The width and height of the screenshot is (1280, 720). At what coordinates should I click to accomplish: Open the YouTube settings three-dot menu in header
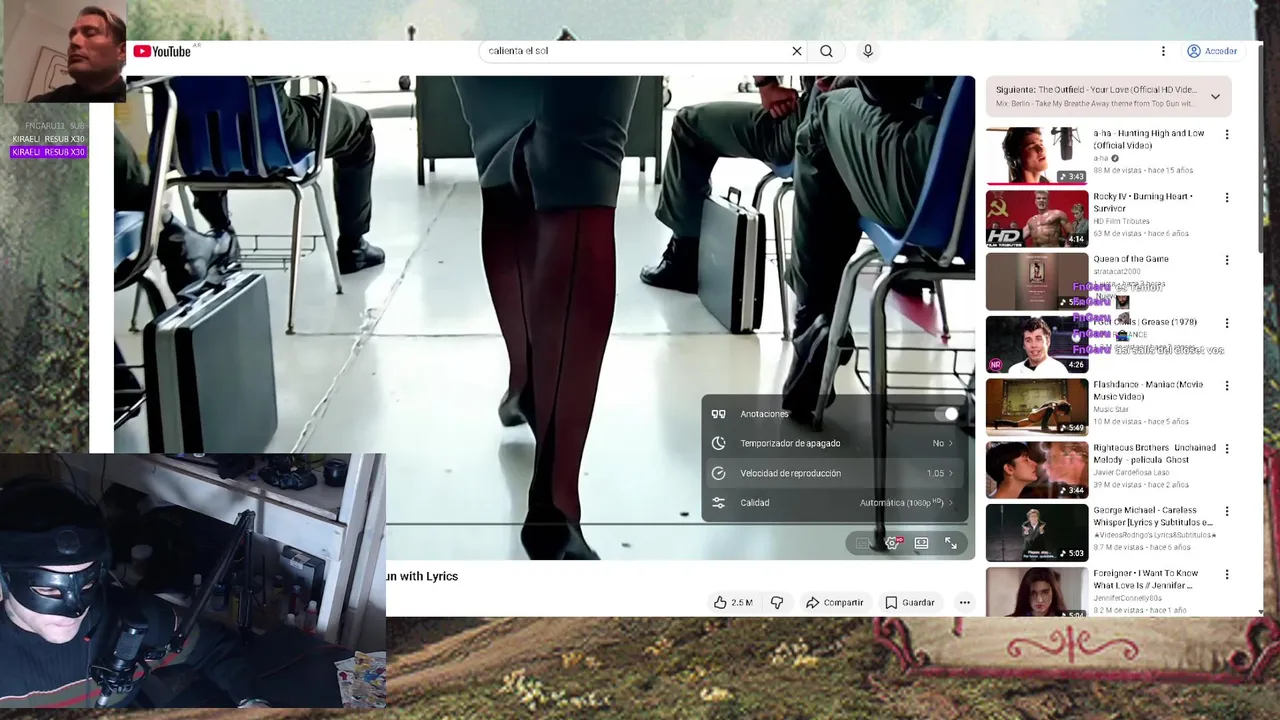click(x=1163, y=51)
